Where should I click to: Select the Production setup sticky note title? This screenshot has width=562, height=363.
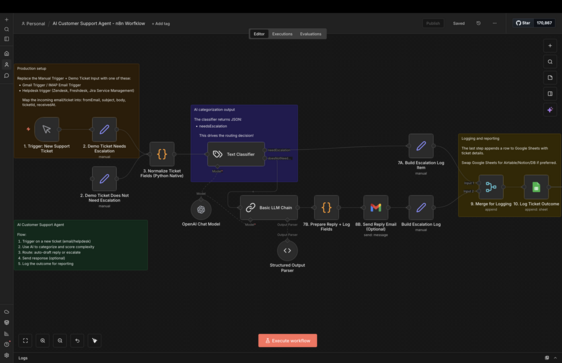click(32, 68)
